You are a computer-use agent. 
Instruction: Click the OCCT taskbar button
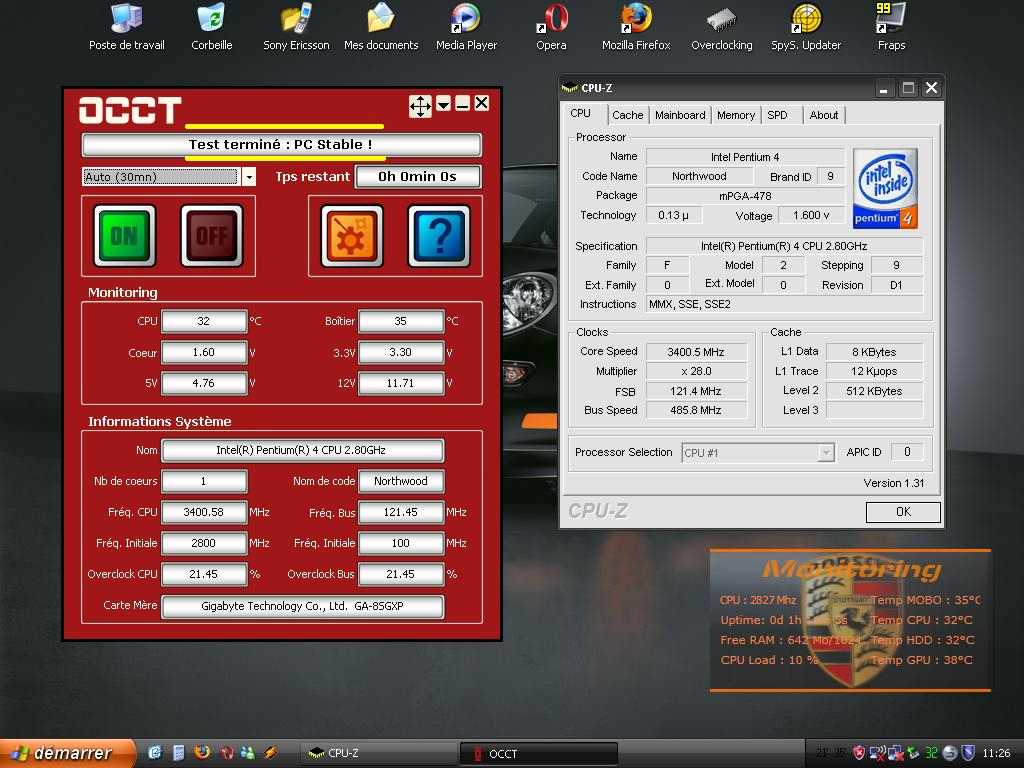coord(539,754)
